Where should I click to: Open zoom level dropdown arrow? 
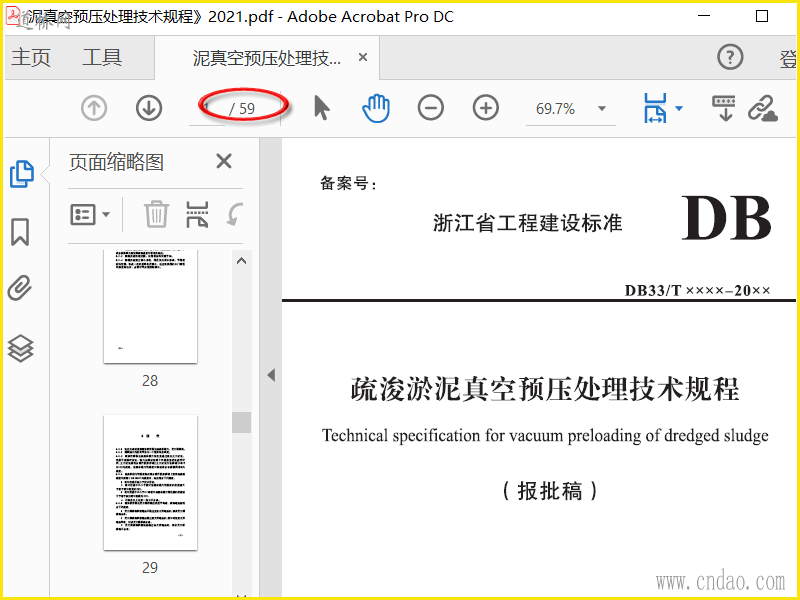[x=602, y=108]
